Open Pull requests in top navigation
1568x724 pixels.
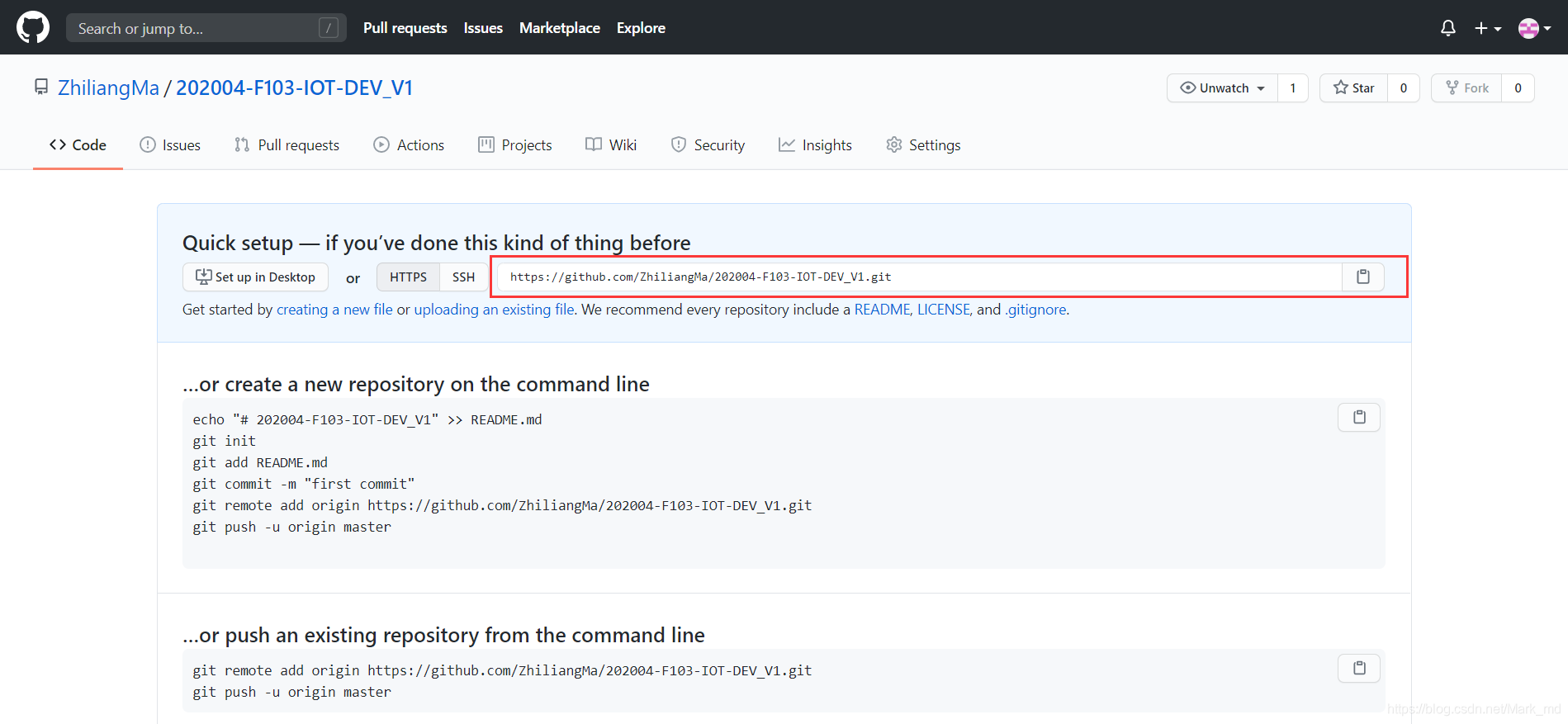(405, 28)
